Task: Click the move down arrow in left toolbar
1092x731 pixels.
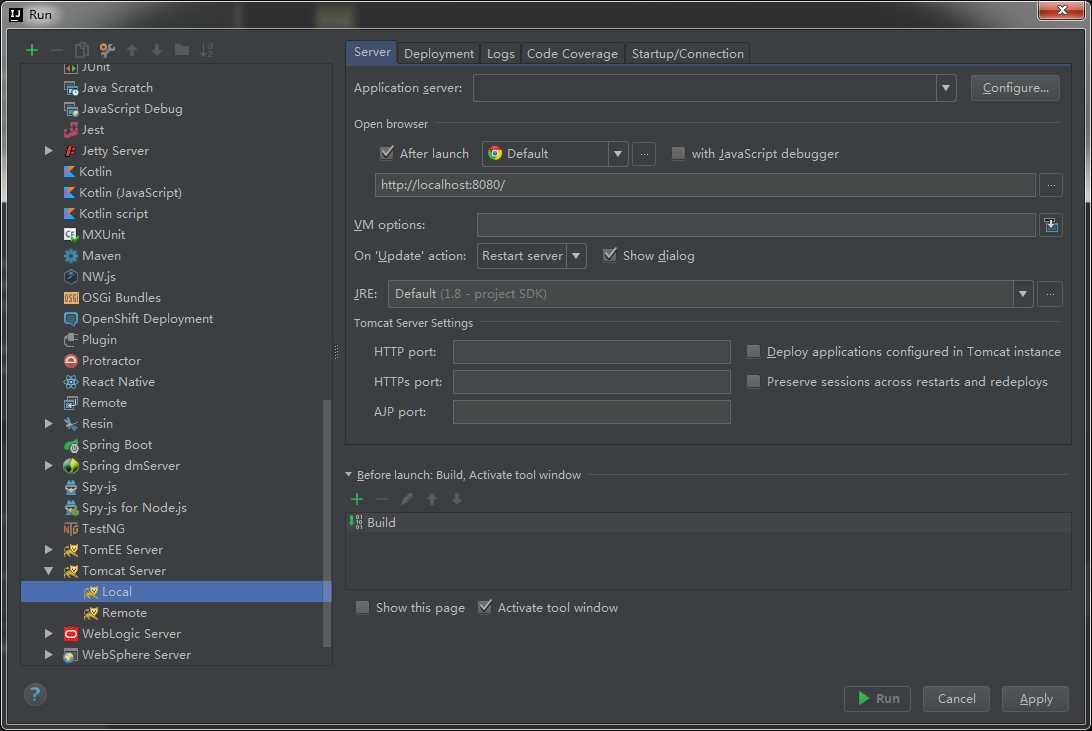Action: 157,49
